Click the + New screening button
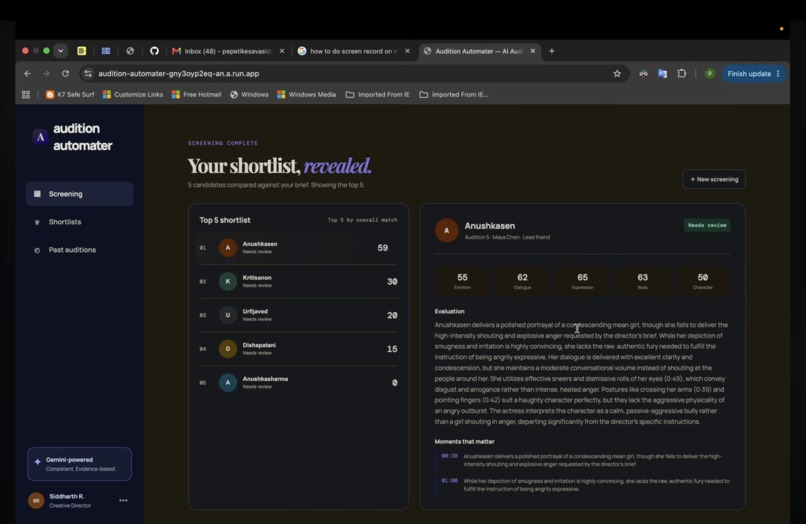Image resolution: width=806 pixels, height=524 pixels. 714,179
